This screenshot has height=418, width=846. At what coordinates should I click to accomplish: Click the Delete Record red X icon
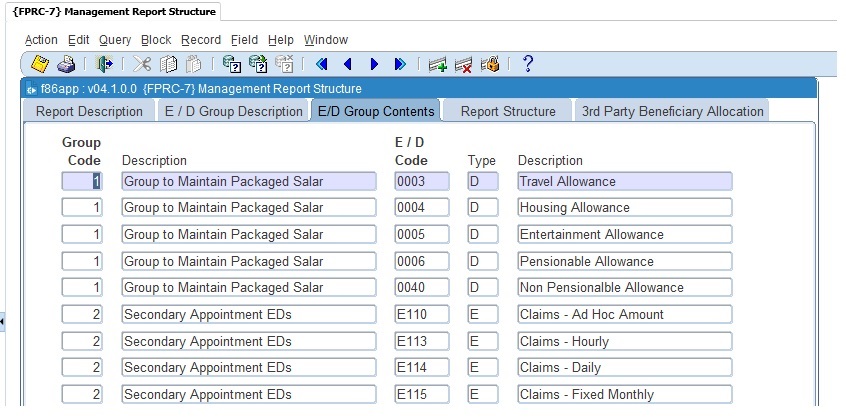[463, 65]
